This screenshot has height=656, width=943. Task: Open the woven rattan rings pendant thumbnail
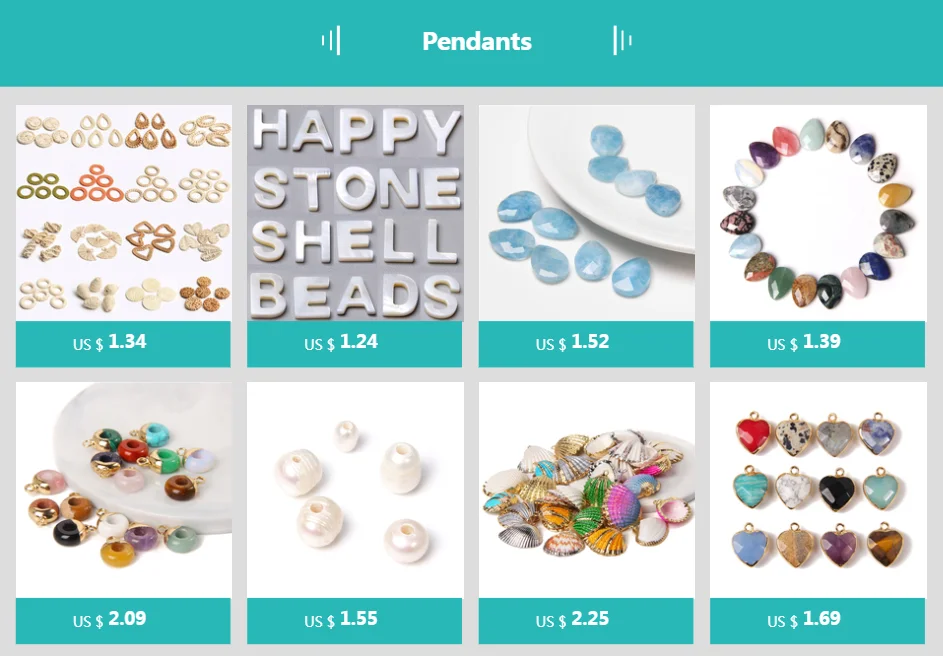(123, 213)
